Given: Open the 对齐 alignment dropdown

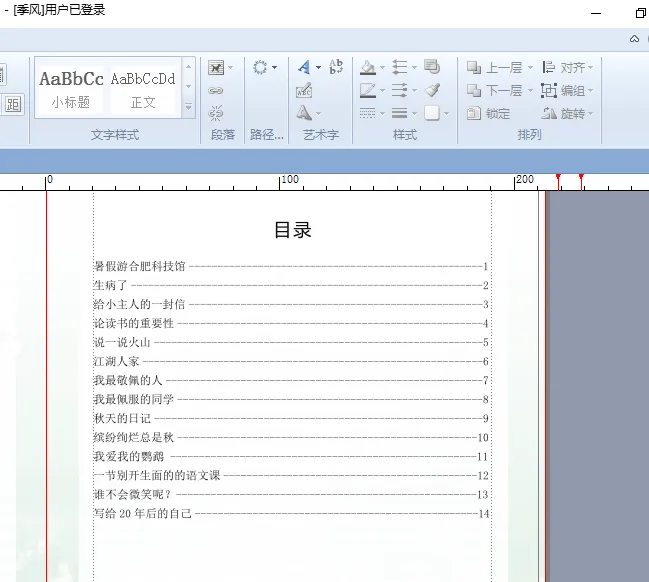Looking at the screenshot, I should click(567, 68).
